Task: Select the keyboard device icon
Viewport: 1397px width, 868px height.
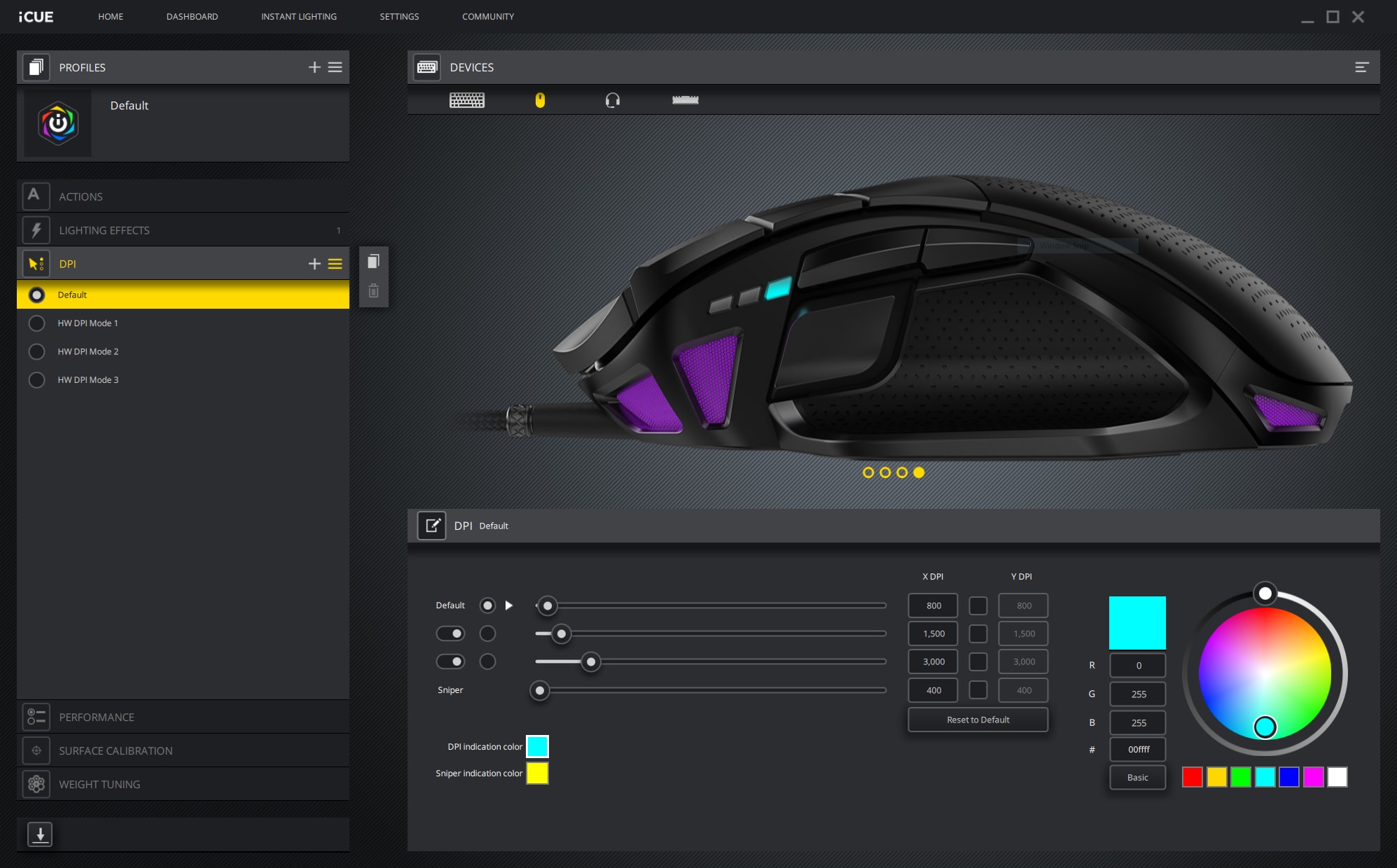Action: click(x=466, y=100)
